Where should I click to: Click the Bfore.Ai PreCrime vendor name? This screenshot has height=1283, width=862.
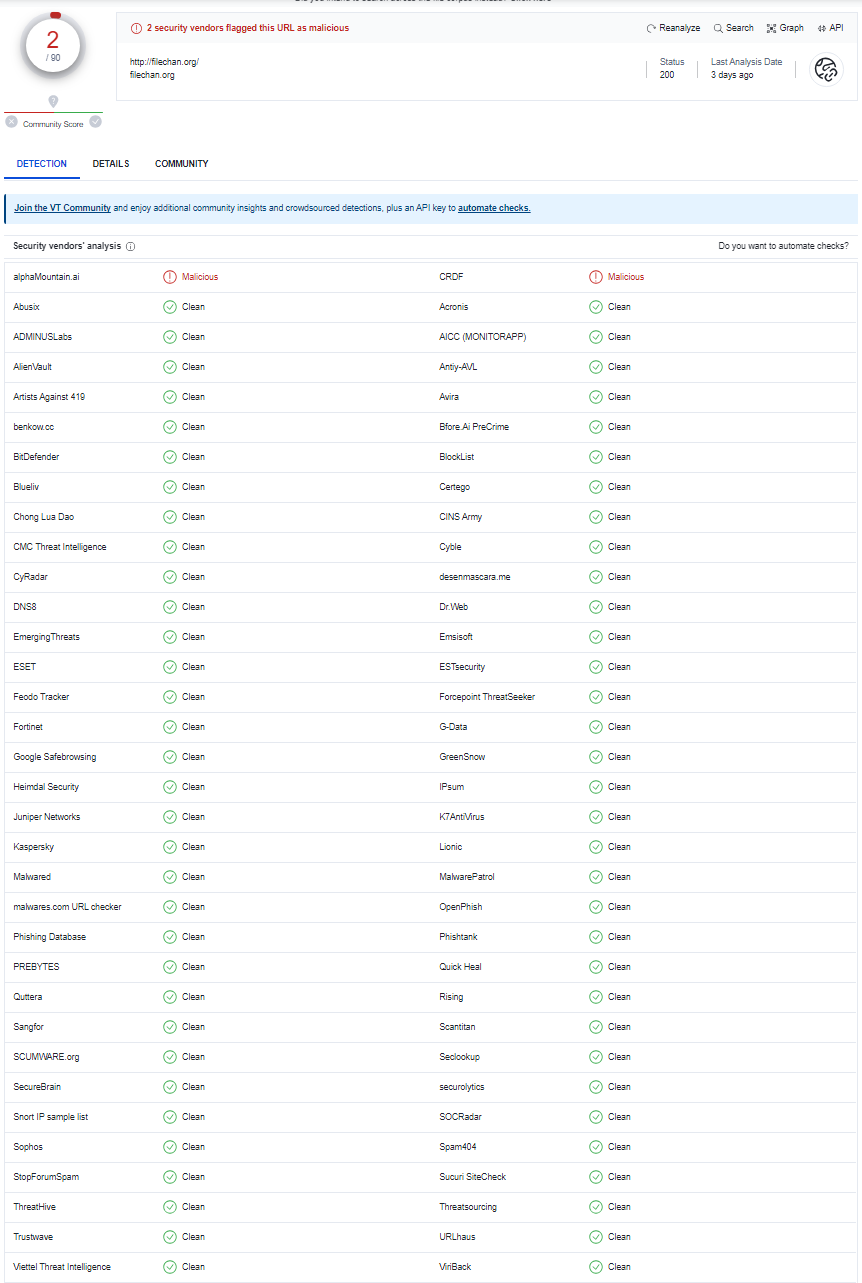click(x=474, y=427)
